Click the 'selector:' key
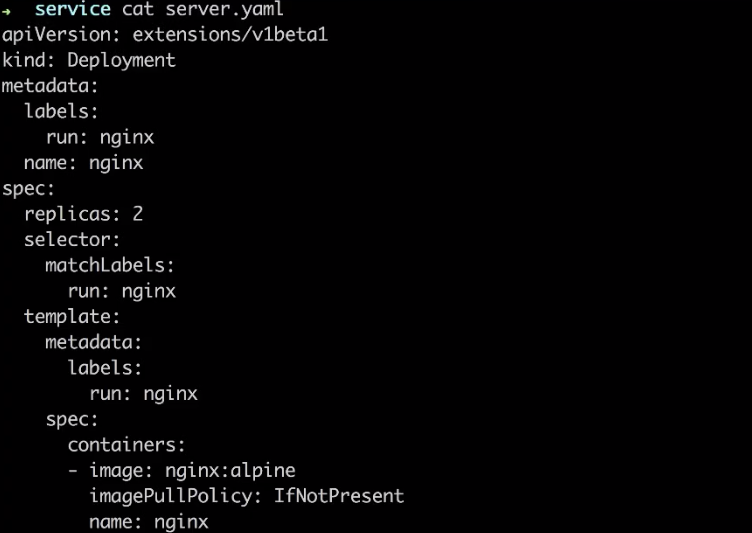Screen dimensions: 752x533 click(72, 240)
